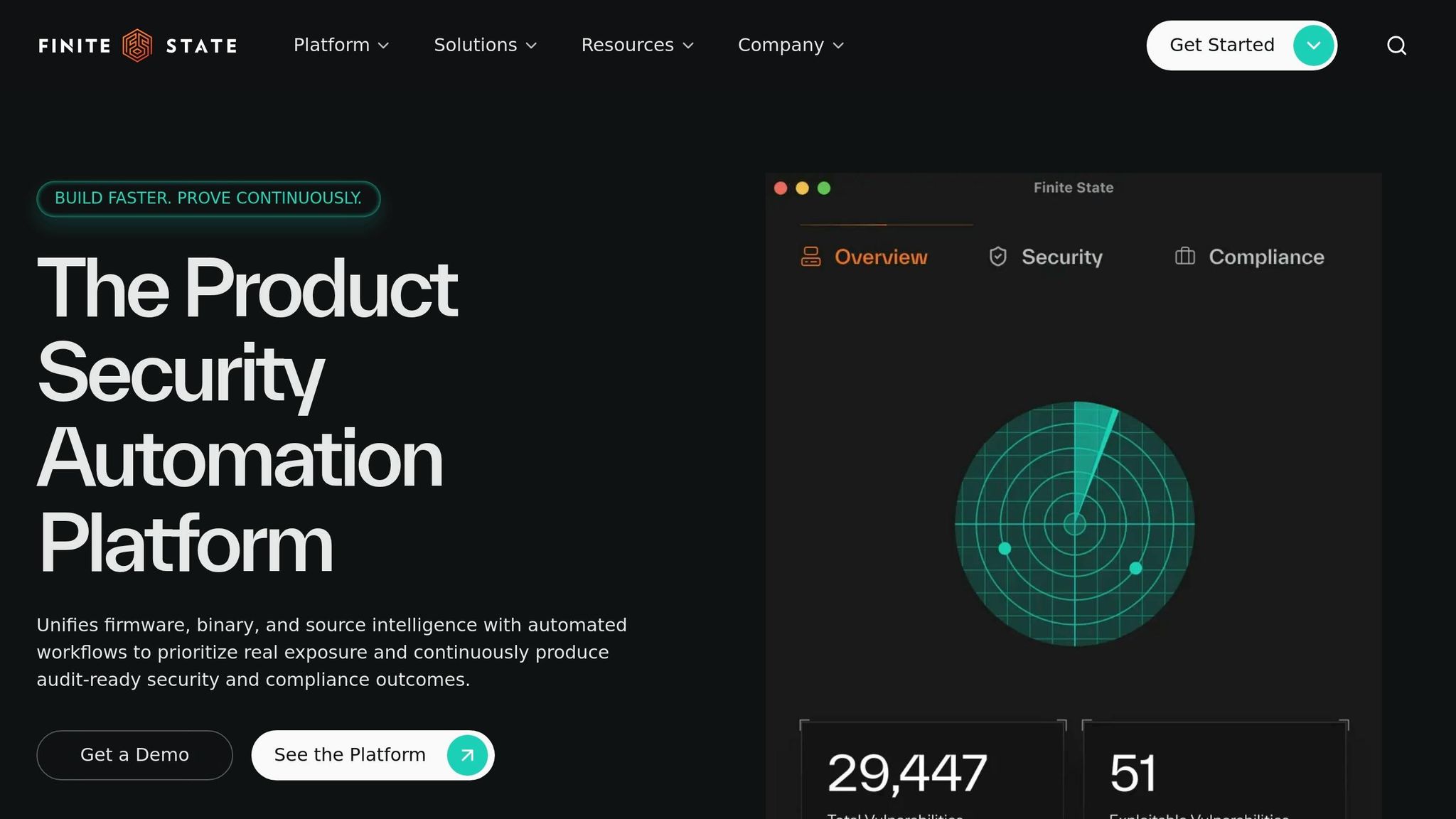This screenshot has width=1456, height=819.
Task: Click the Product Security Automation Platform headline
Action: click(x=247, y=416)
